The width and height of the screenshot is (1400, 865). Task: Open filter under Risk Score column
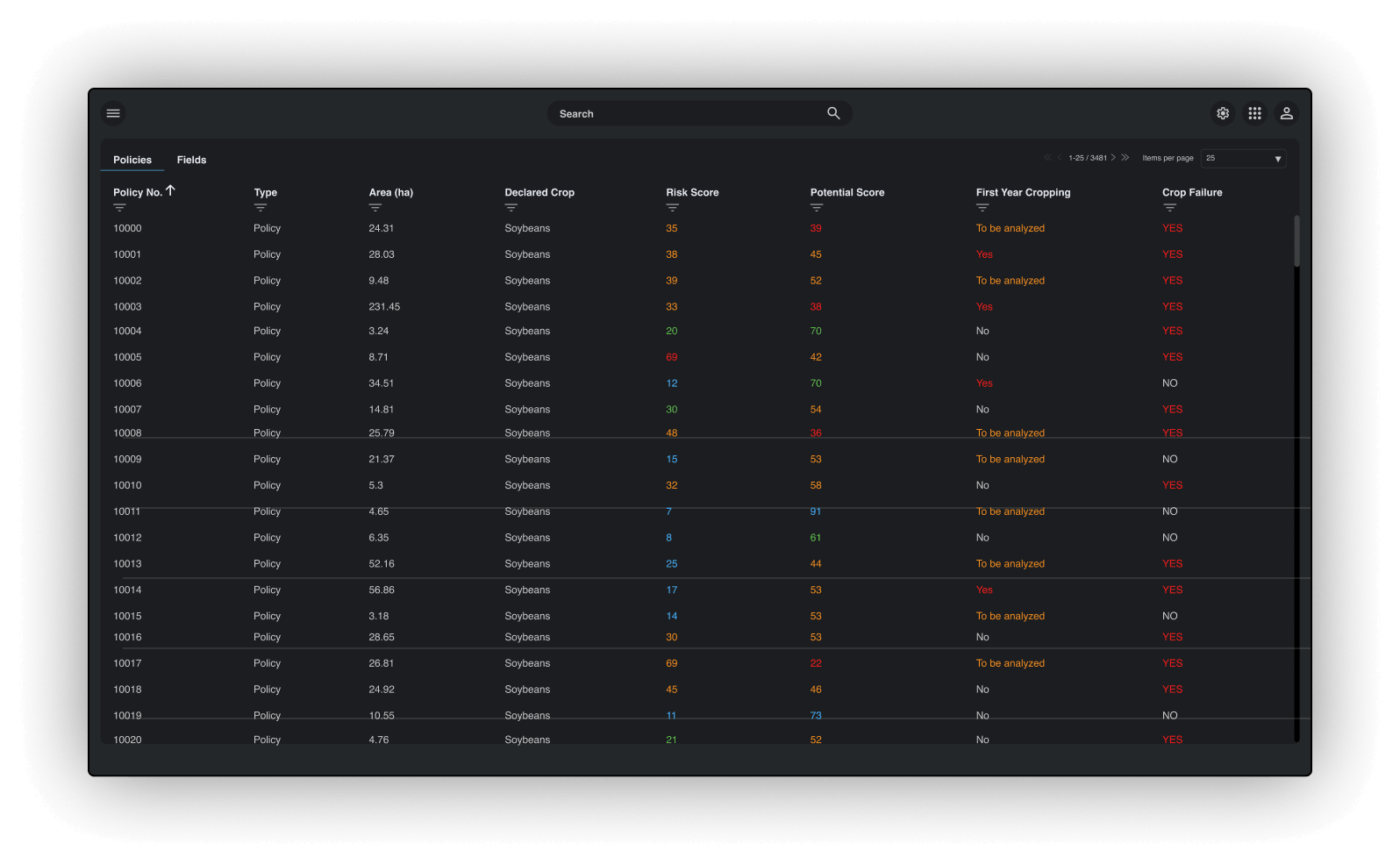pyautogui.click(x=673, y=208)
